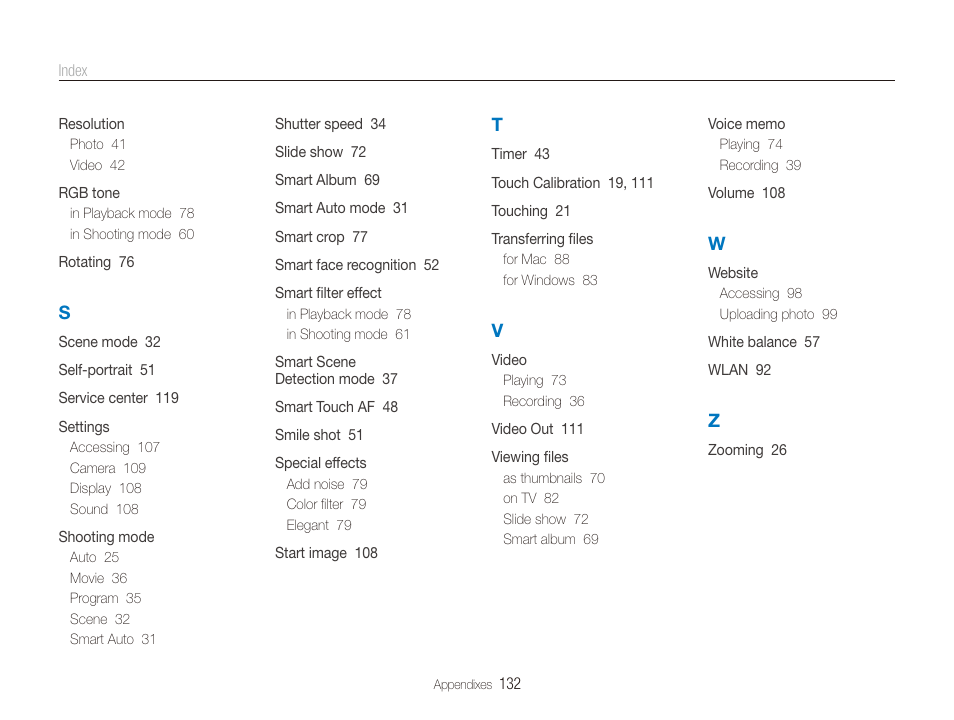The image size is (954, 720).
Task: Select Viewing files on TV 82
Action: click(531, 498)
